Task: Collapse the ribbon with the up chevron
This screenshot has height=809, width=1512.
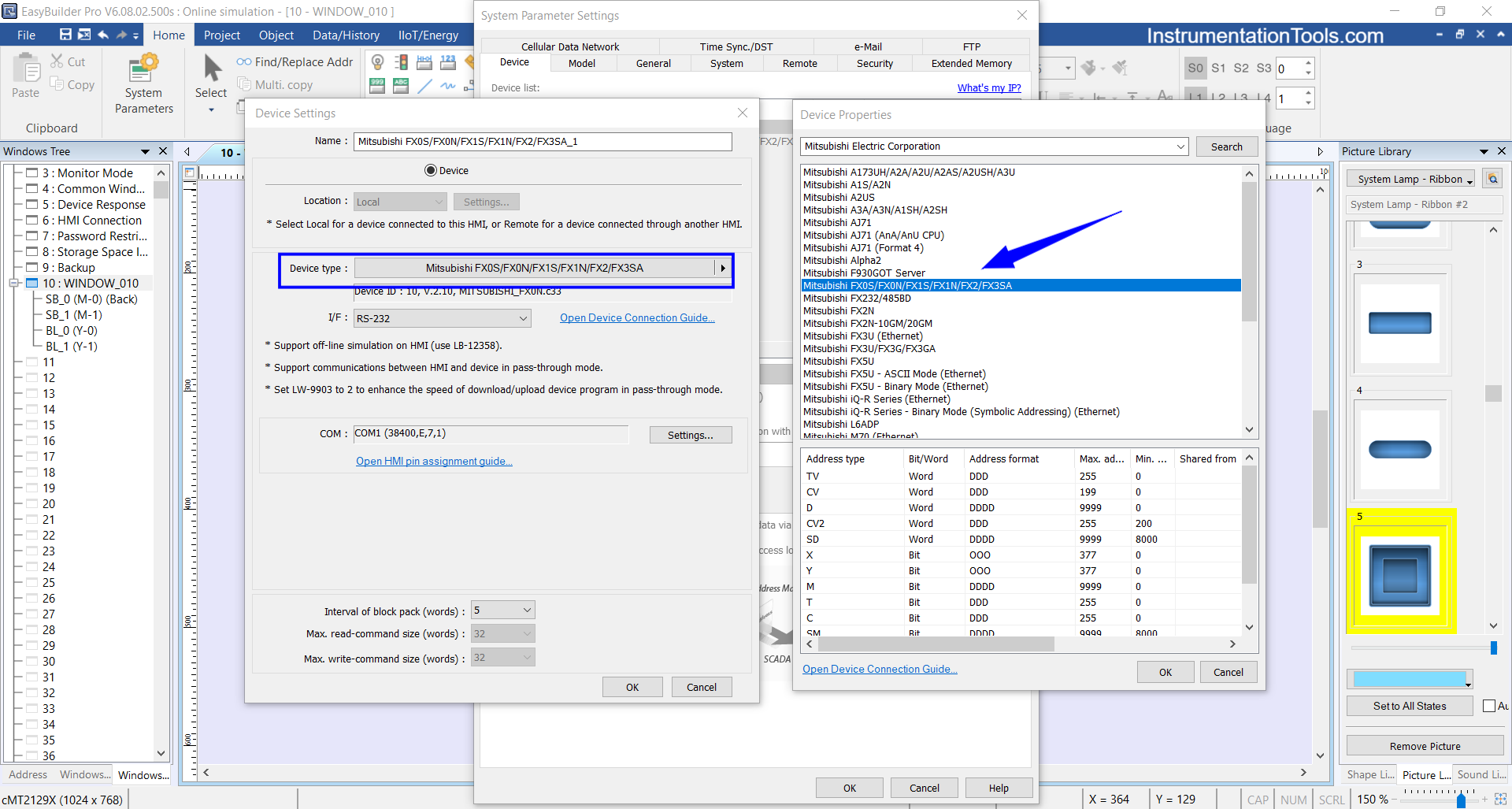Action: click(1500, 35)
